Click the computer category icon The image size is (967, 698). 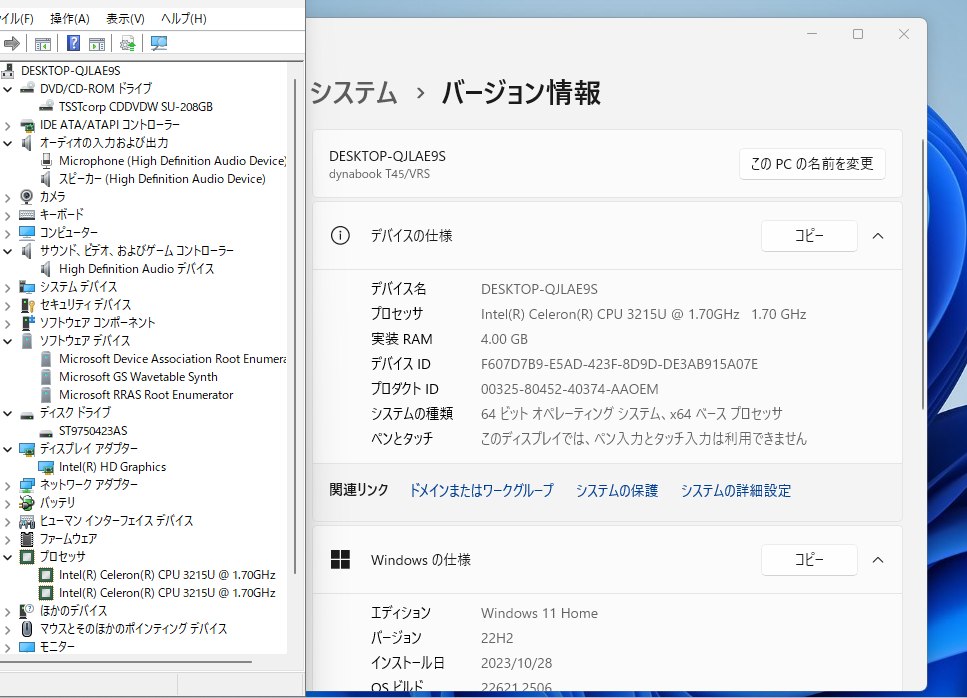[27, 232]
